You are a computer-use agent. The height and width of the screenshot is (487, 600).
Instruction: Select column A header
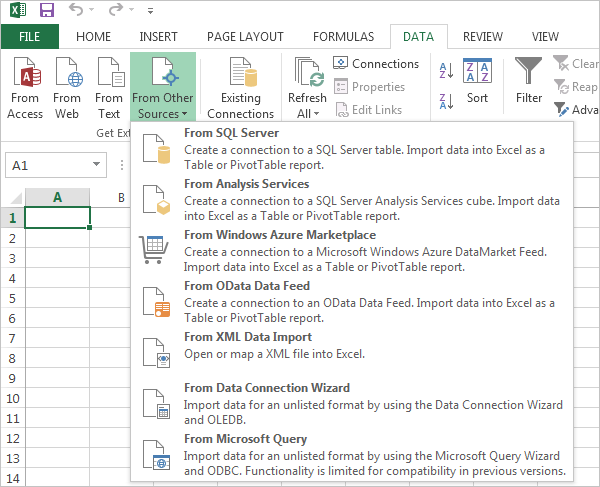tap(57, 197)
